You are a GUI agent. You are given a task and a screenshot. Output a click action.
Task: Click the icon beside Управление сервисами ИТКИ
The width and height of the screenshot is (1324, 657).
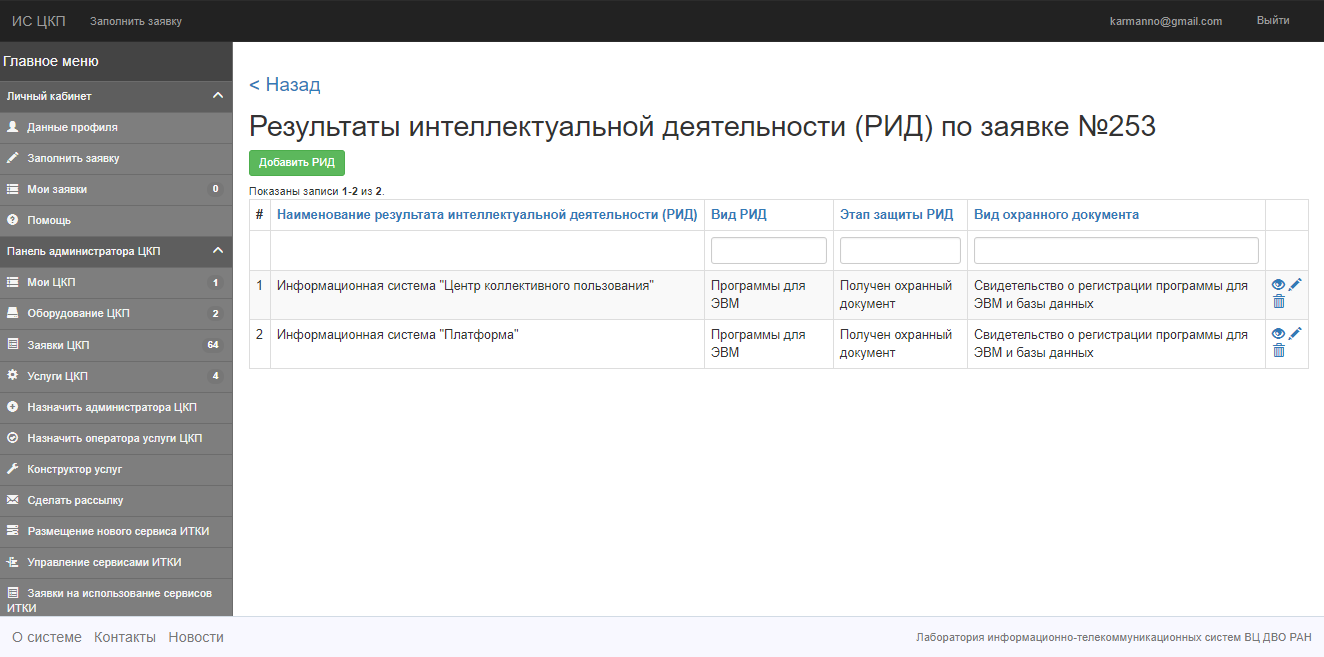click(x=13, y=562)
